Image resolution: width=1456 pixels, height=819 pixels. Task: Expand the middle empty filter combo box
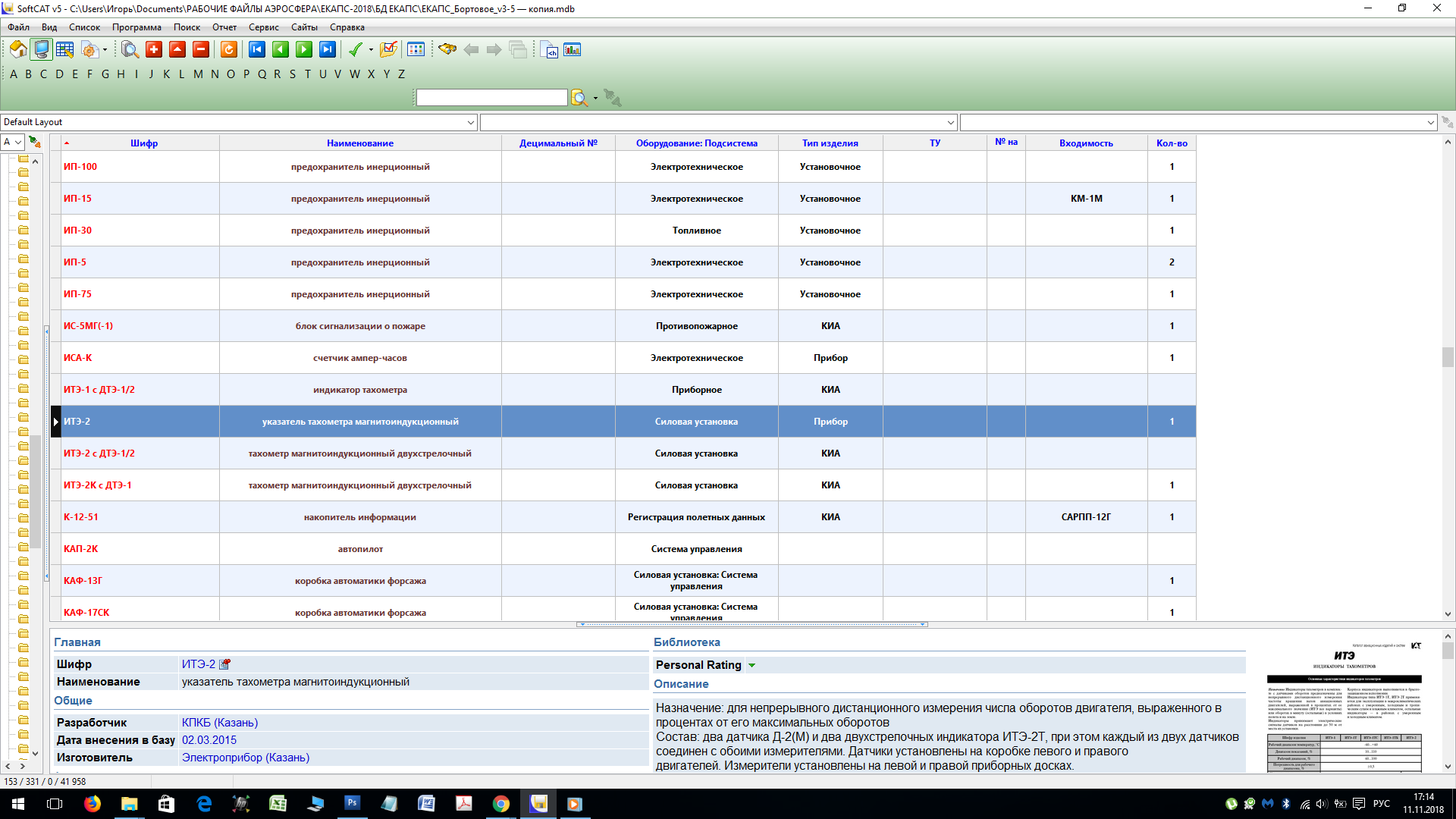(950, 122)
